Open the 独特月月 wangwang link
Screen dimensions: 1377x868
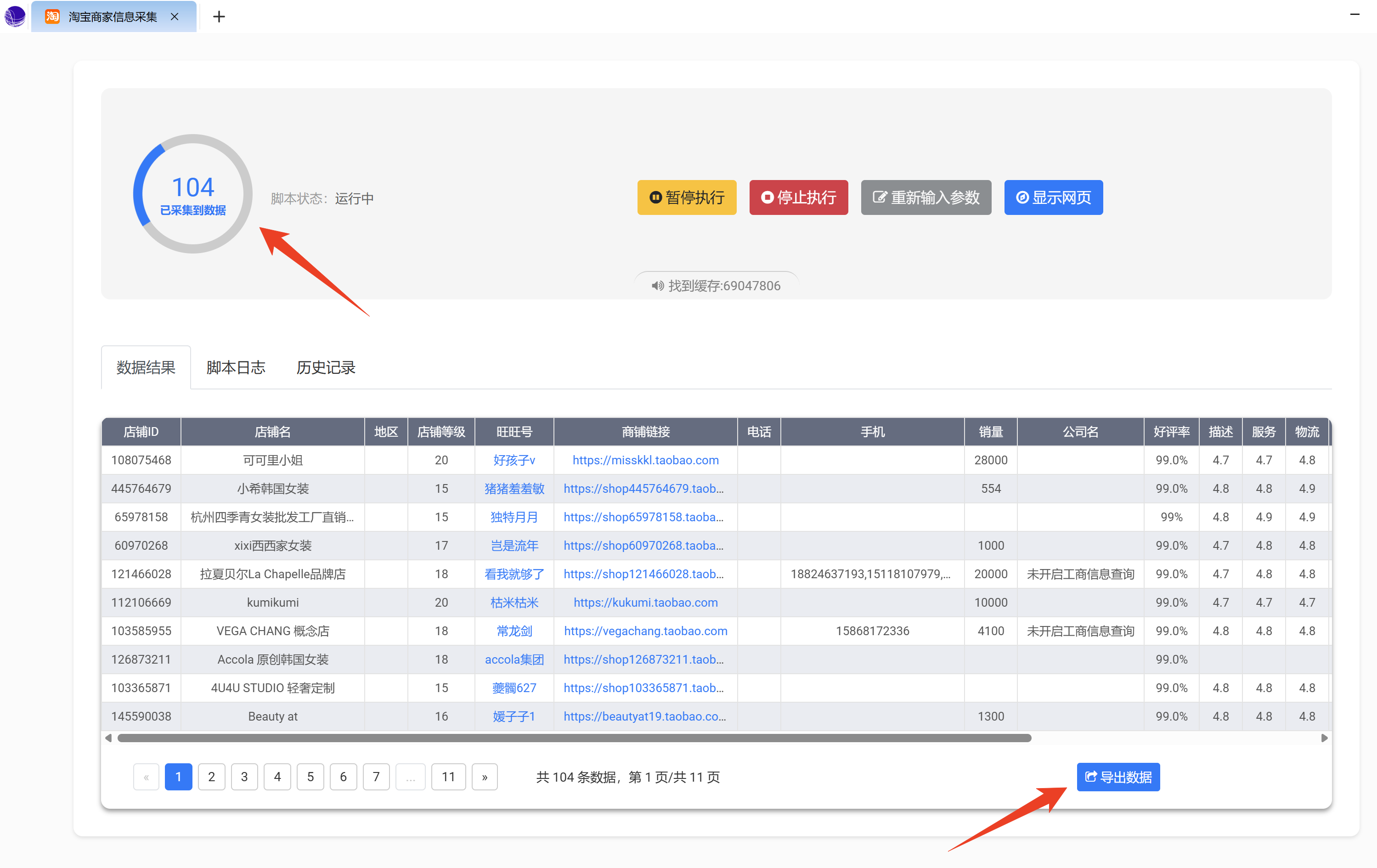pyautogui.click(x=514, y=518)
